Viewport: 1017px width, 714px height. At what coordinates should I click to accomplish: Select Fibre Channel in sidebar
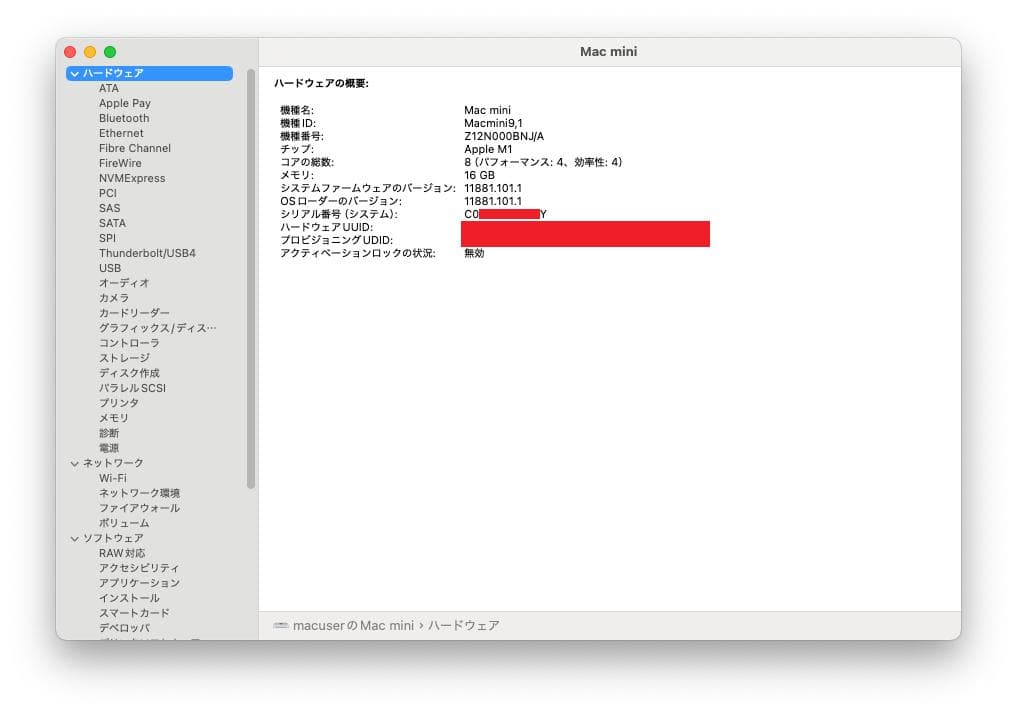click(133, 147)
